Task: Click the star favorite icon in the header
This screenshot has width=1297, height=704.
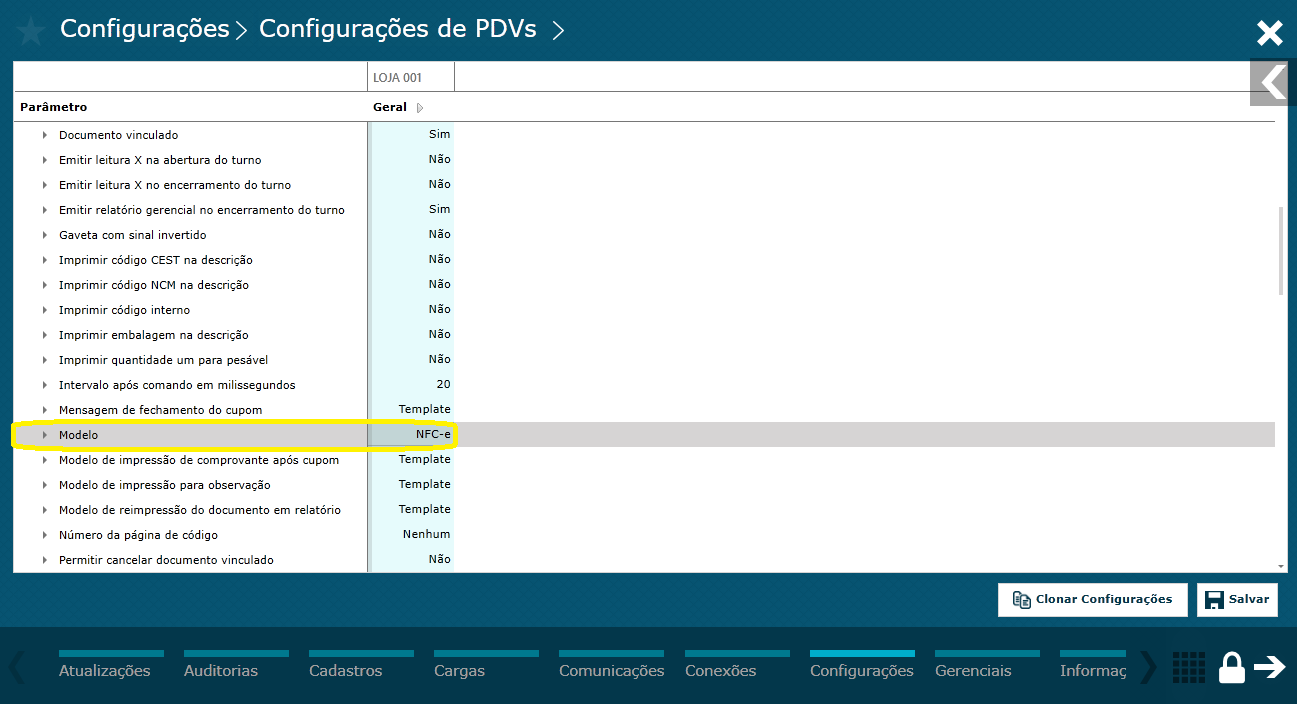Action: pos(30,30)
